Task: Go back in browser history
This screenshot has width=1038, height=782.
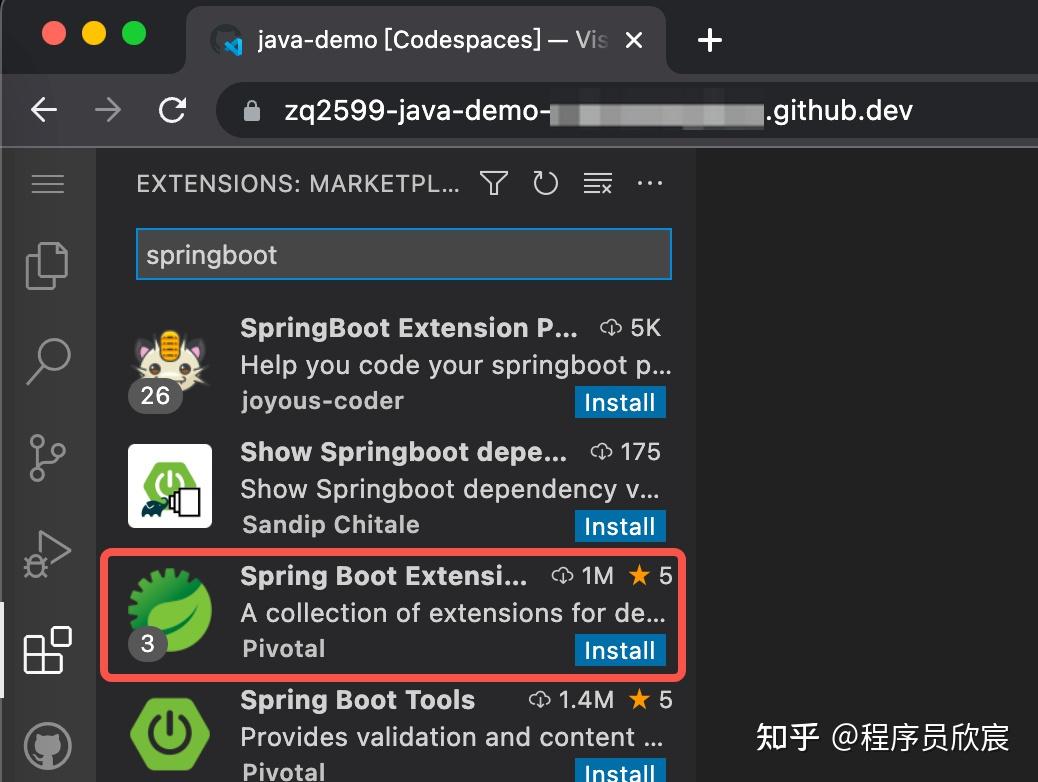Action: pos(44,109)
